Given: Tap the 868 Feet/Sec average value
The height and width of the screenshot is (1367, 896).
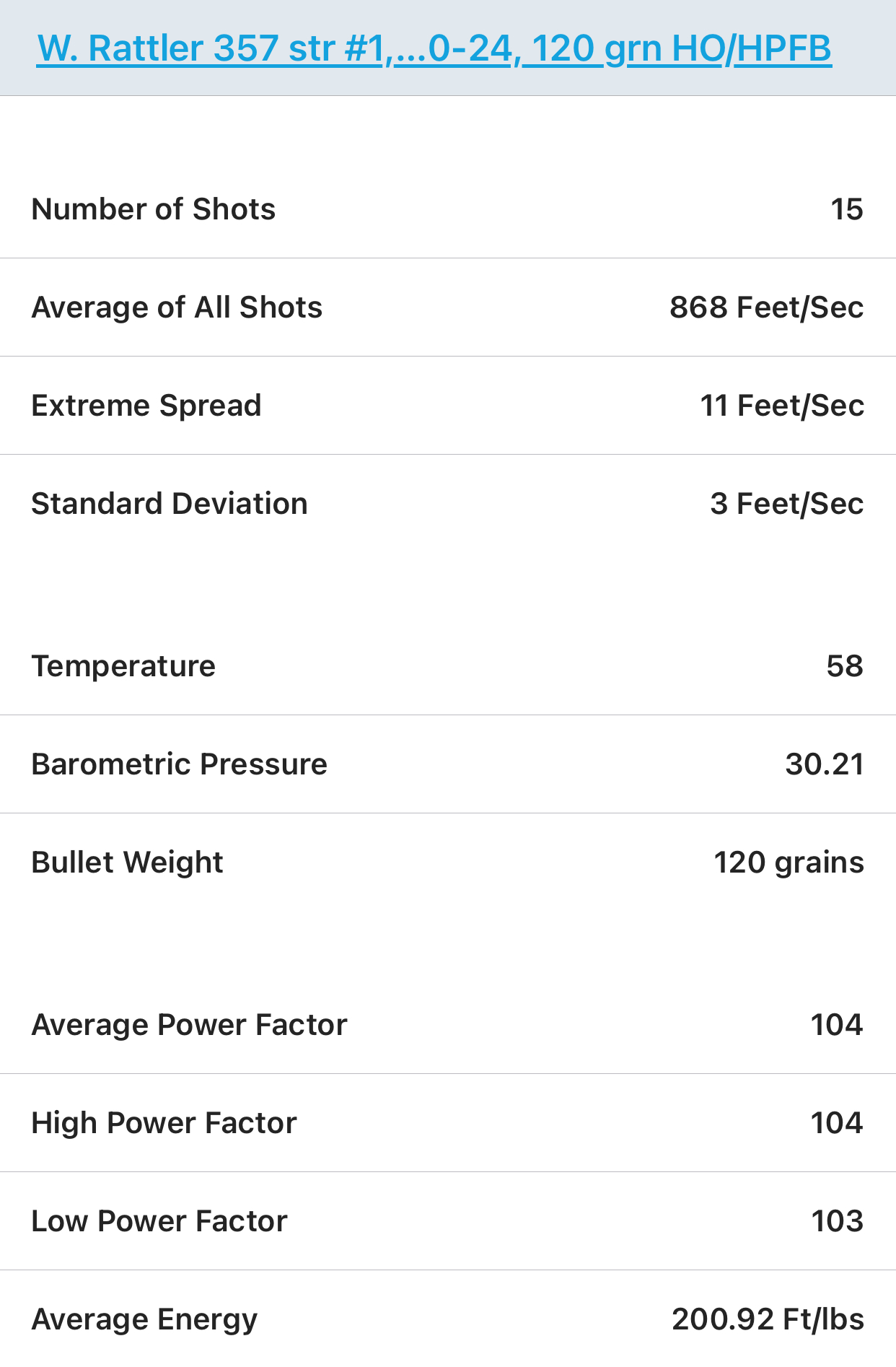Looking at the screenshot, I should coord(766,307).
